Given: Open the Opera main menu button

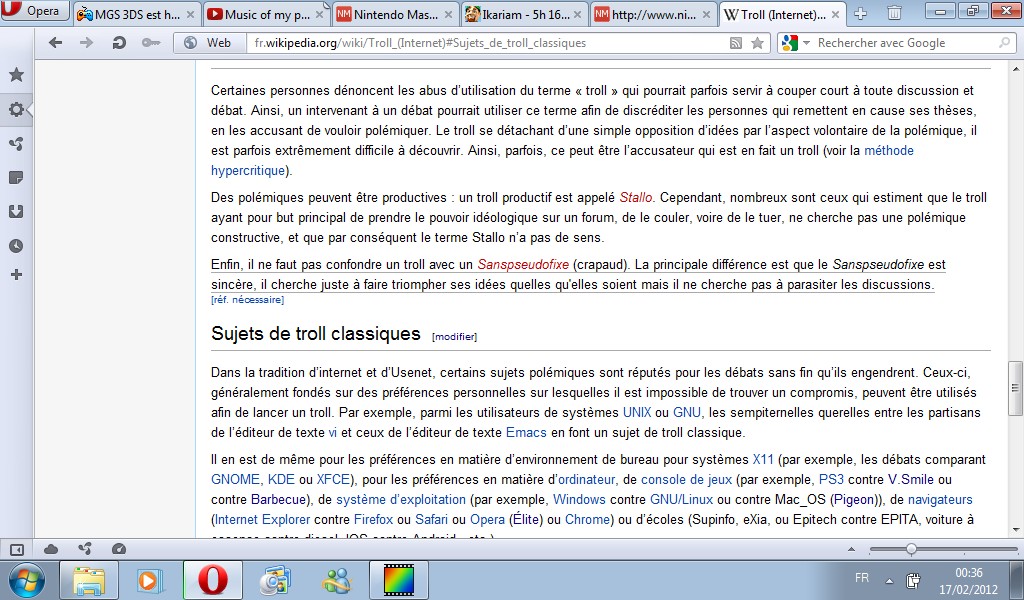Looking at the screenshot, I should pyautogui.click(x=34, y=11).
